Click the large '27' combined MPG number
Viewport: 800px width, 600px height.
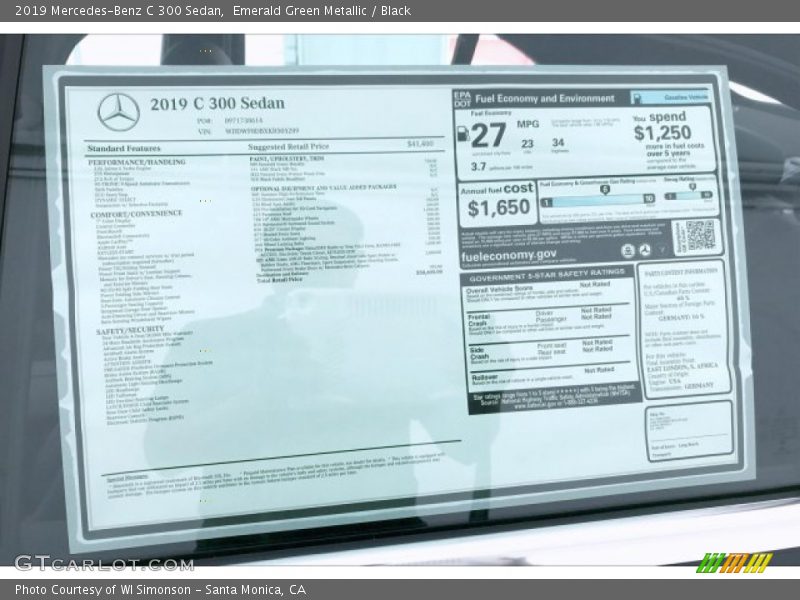[489, 135]
